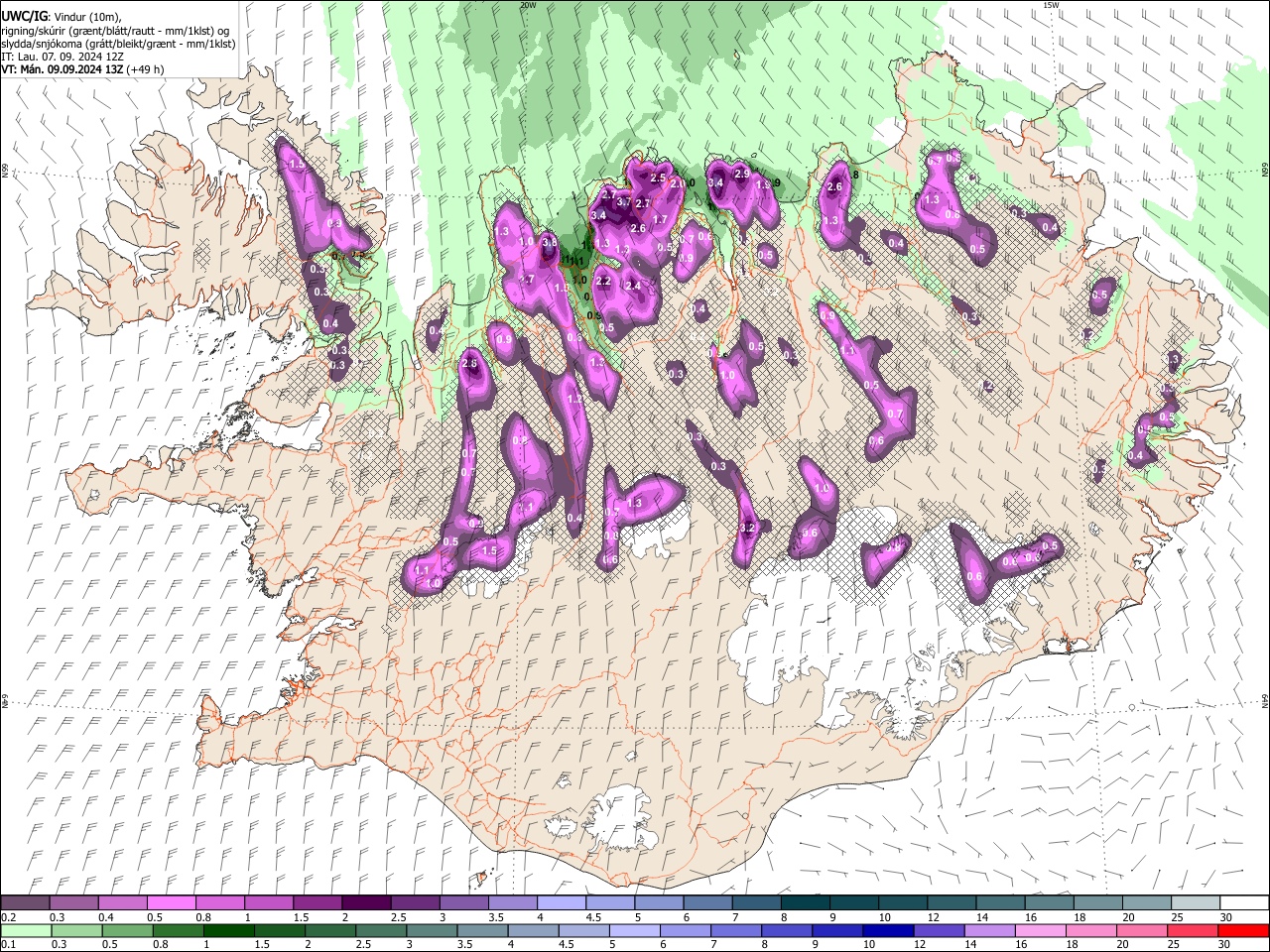Click the "2.5" snowfall value on the northern peninsula

point(658,178)
